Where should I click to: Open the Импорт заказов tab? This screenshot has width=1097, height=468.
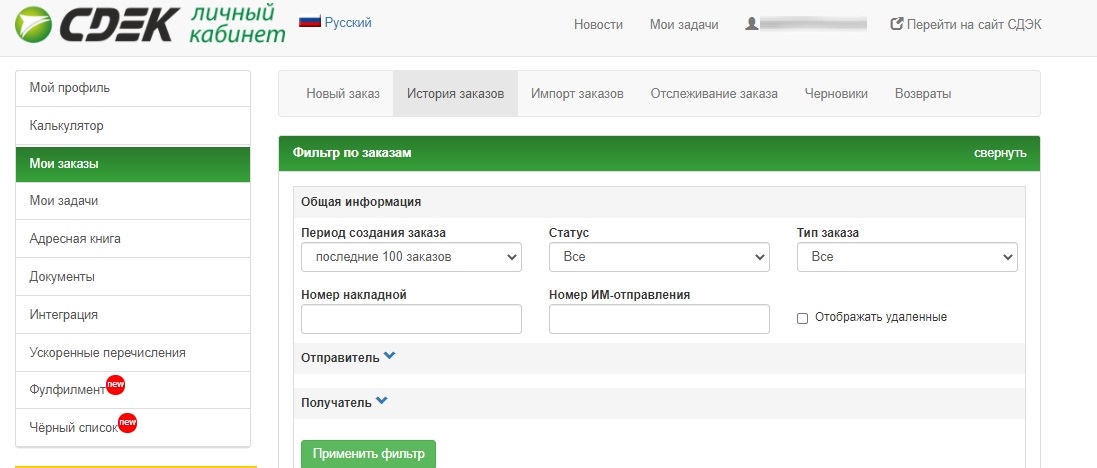click(577, 94)
